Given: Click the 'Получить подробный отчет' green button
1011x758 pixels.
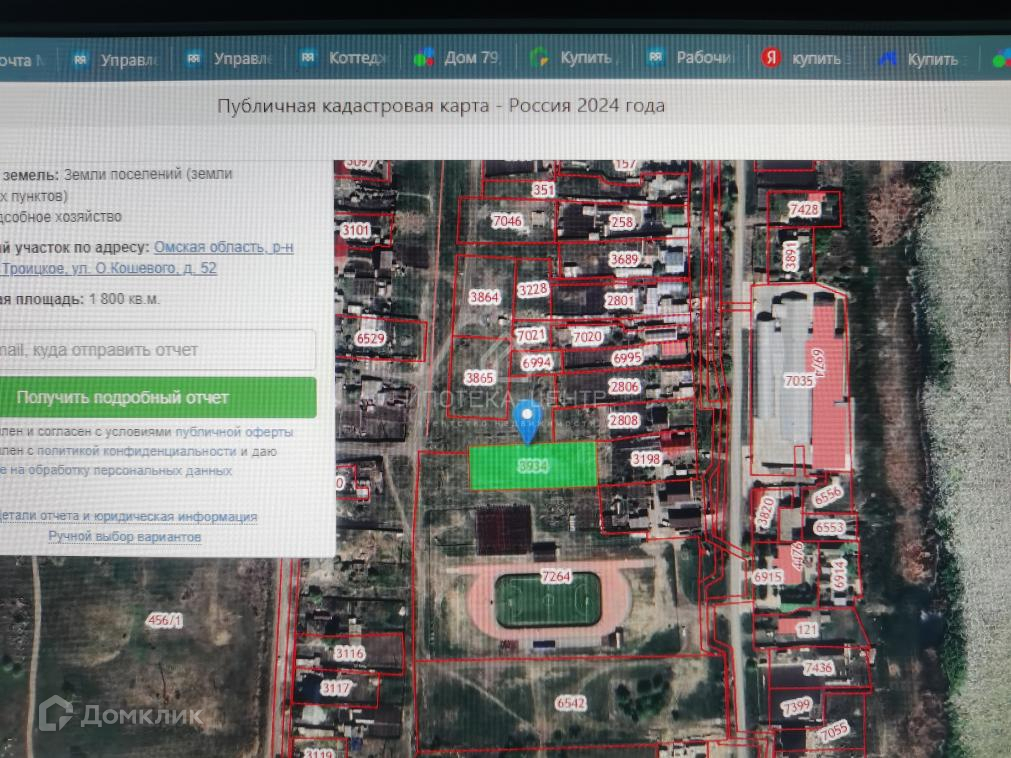Looking at the screenshot, I should (157, 398).
